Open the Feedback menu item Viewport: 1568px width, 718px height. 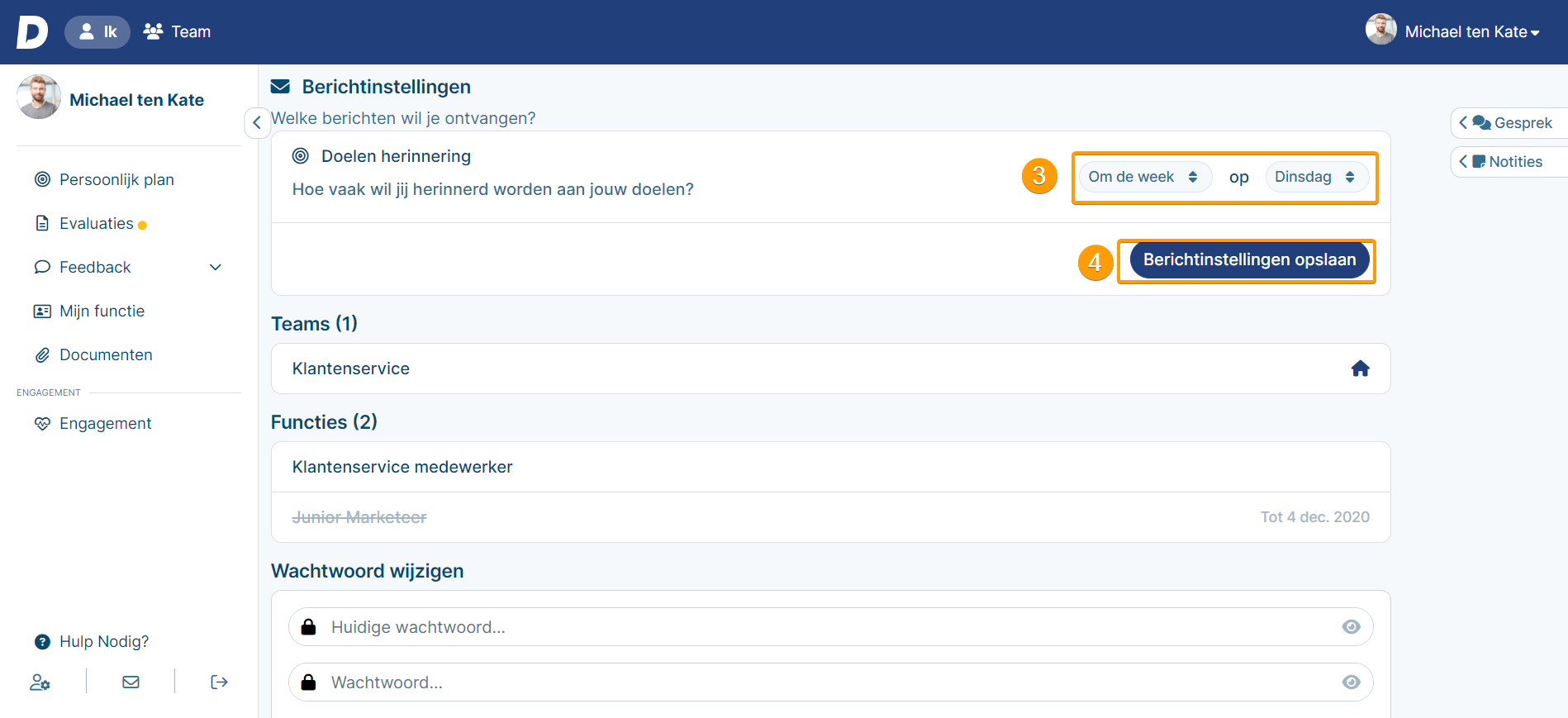point(95,267)
